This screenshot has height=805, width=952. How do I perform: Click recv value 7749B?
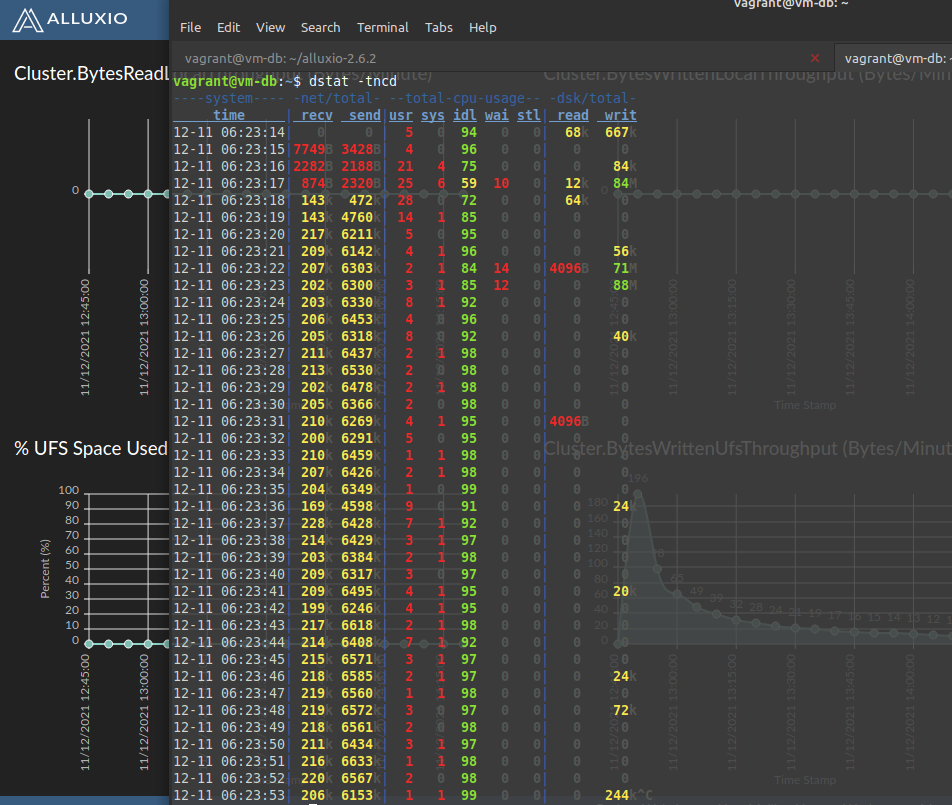coord(313,149)
